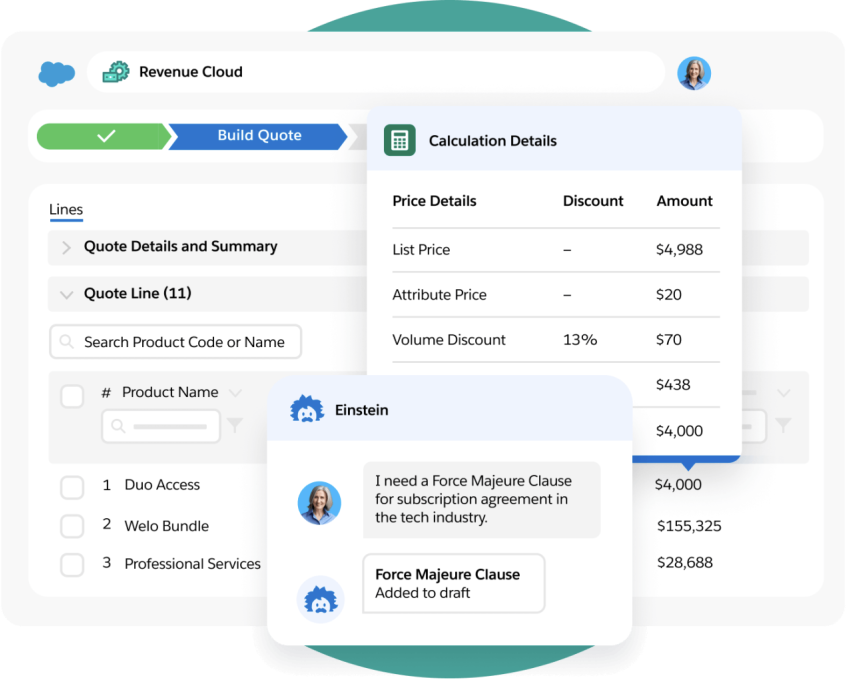Click the Force Majeure request chat message
This screenshot has height=679, width=846.
[481, 499]
